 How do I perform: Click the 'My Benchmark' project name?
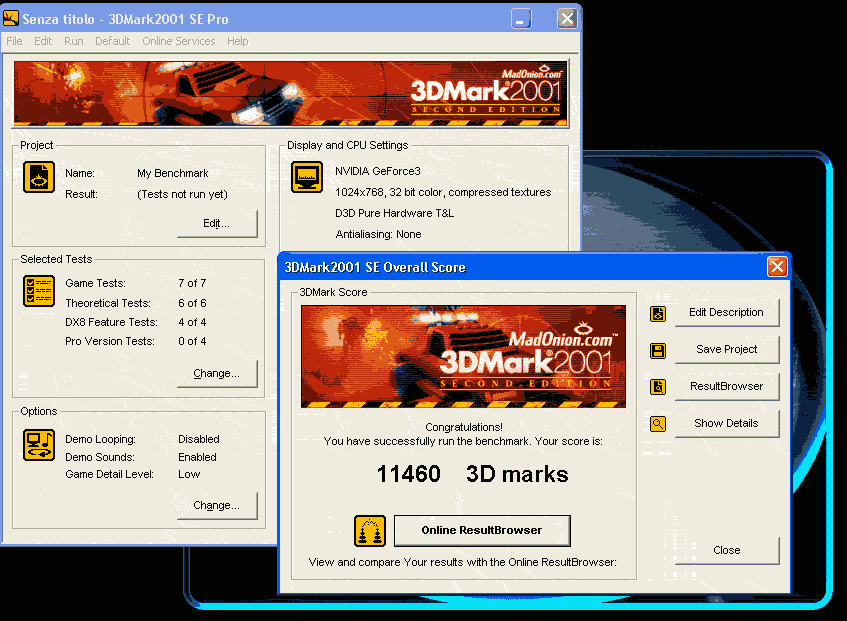pos(173,173)
